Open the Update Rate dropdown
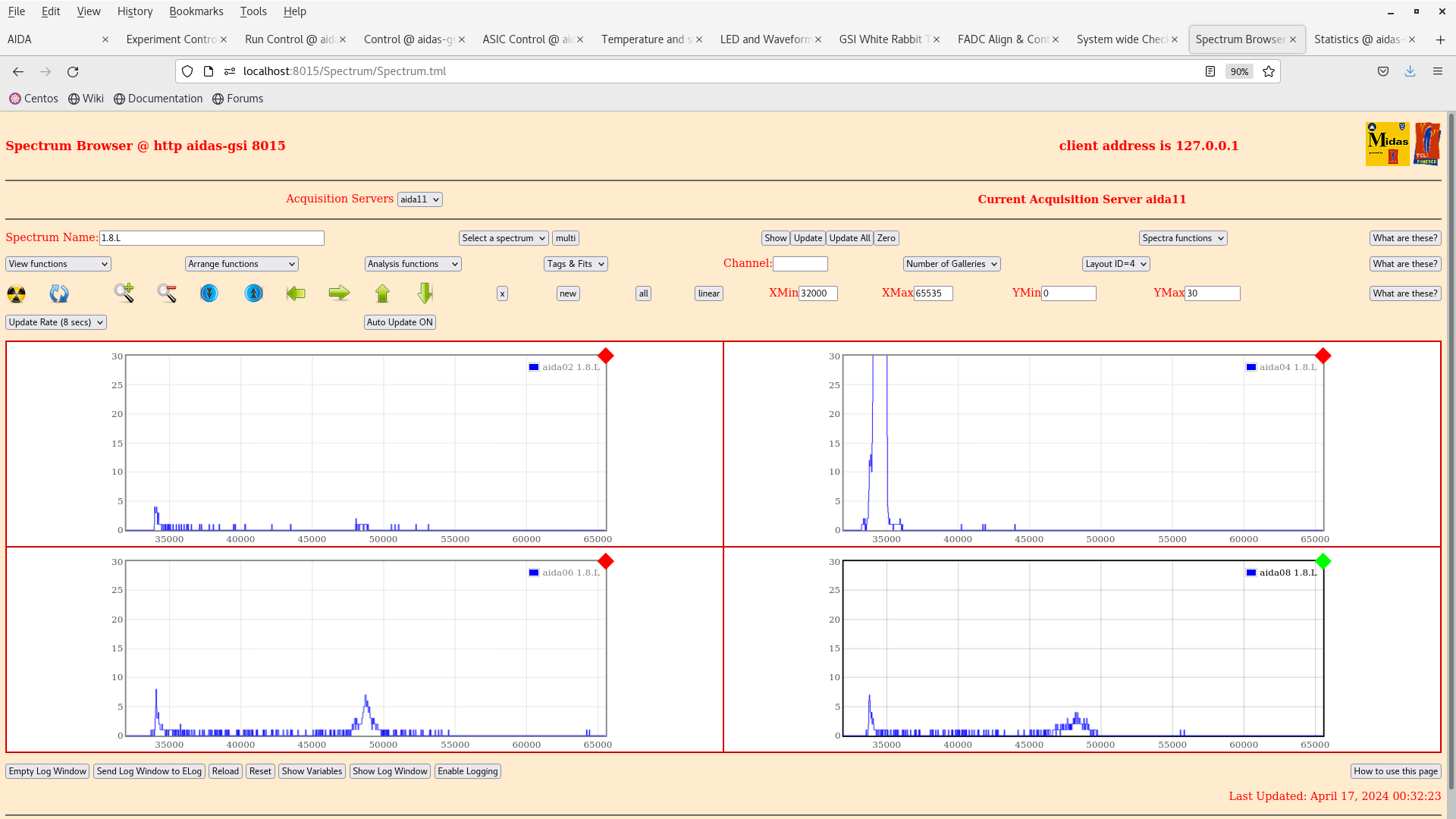The width and height of the screenshot is (1456, 819). pos(56,322)
